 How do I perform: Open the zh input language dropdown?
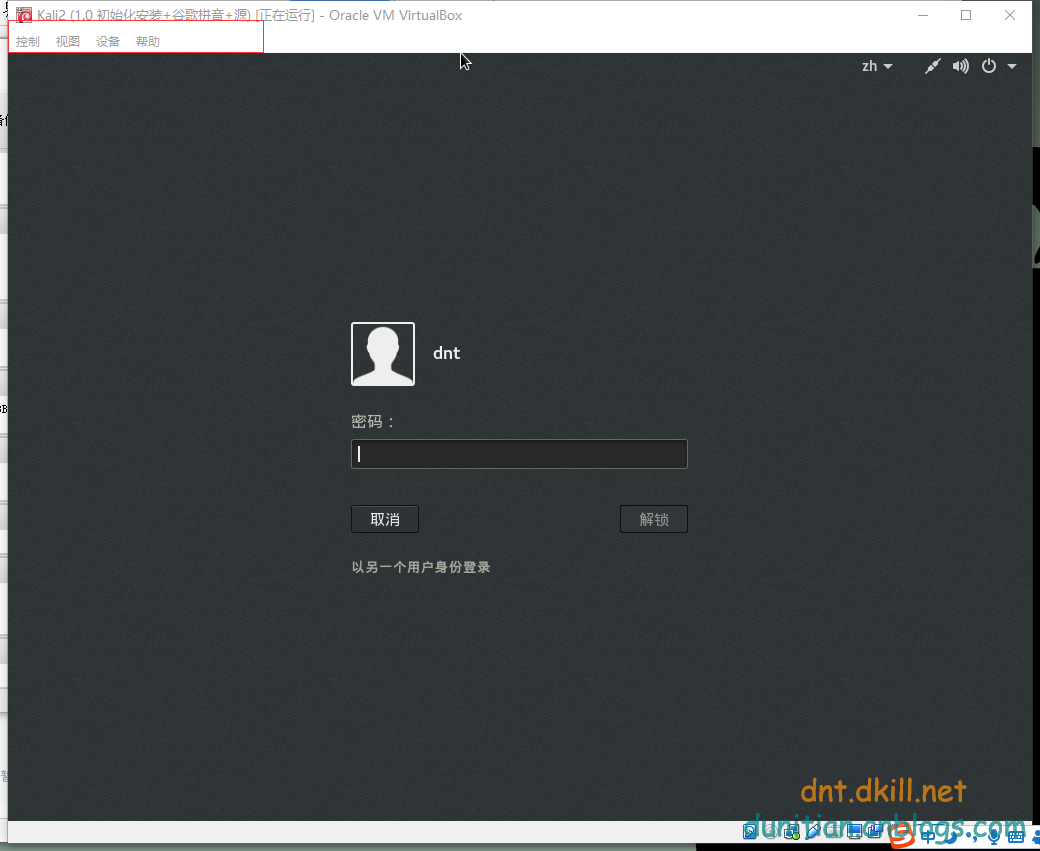tap(877, 66)
